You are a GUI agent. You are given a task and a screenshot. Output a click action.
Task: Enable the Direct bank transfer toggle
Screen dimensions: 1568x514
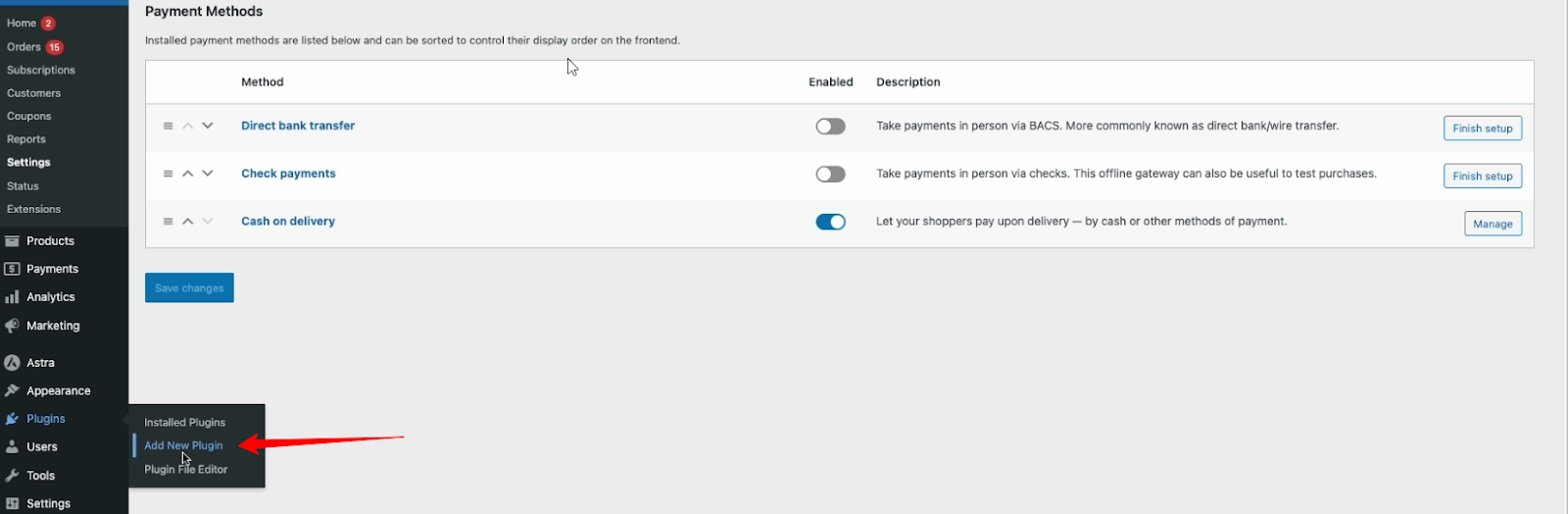tap(830, 127)
